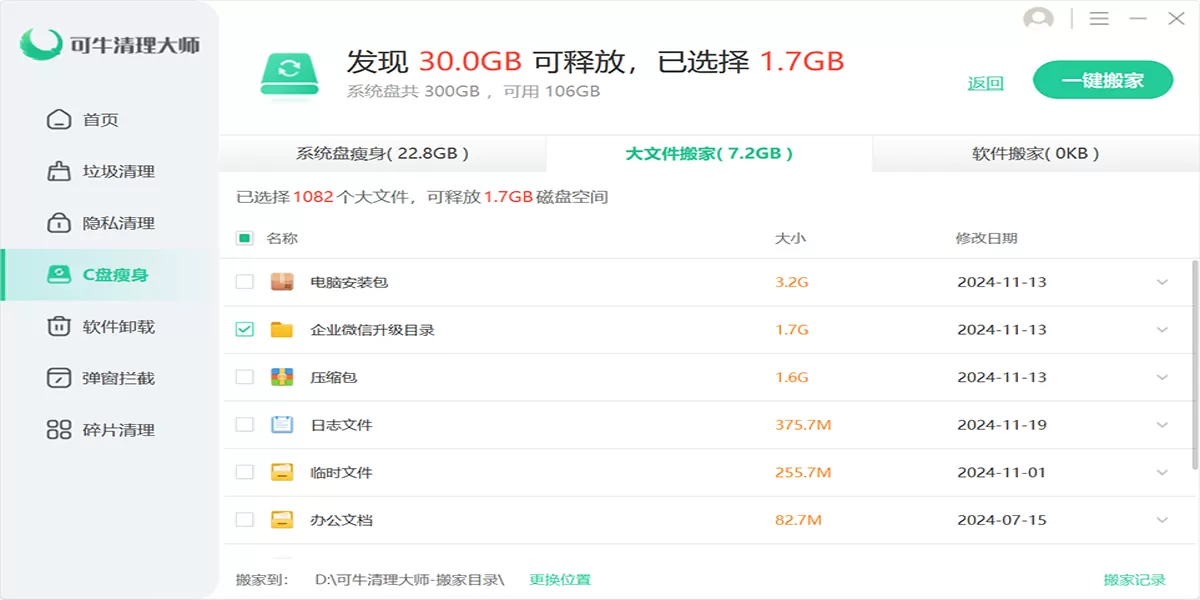The image size is (1200, 600).
Task: Click the 办公文档 yellow icon
Action: [282, 520]
